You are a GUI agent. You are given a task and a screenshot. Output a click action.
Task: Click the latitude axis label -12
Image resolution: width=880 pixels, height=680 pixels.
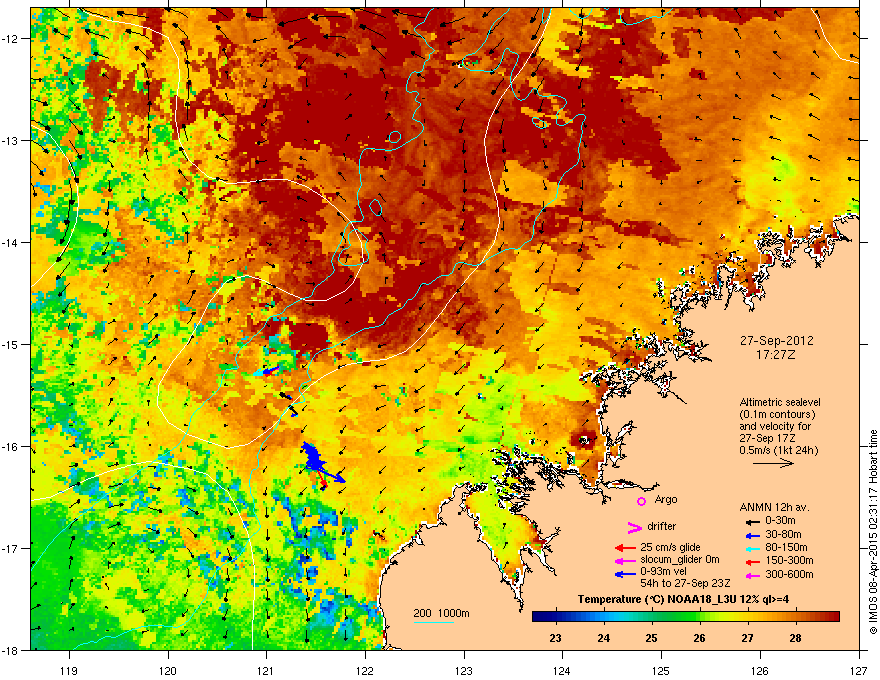point(10,39)
